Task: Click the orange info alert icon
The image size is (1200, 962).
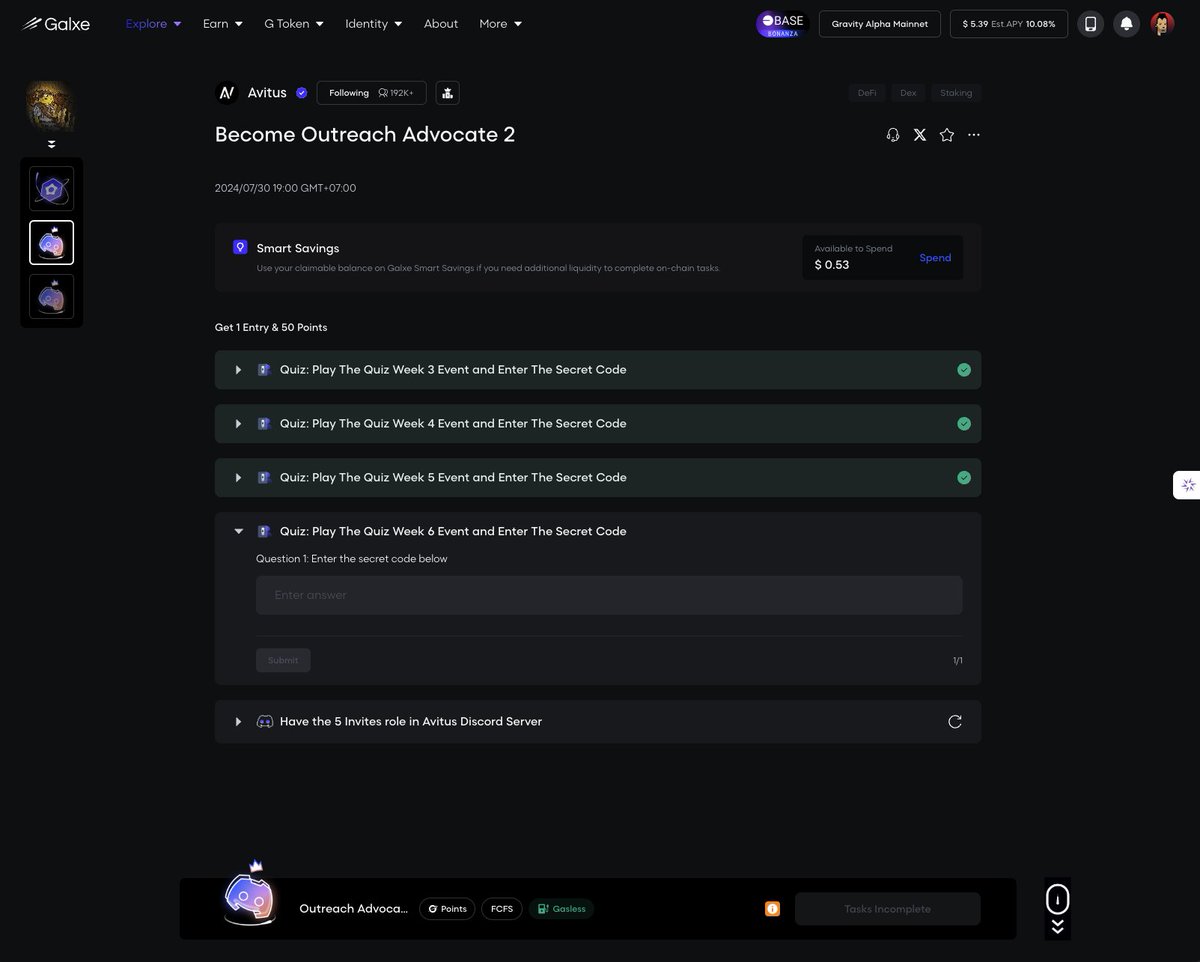Action: click(772, 909)
